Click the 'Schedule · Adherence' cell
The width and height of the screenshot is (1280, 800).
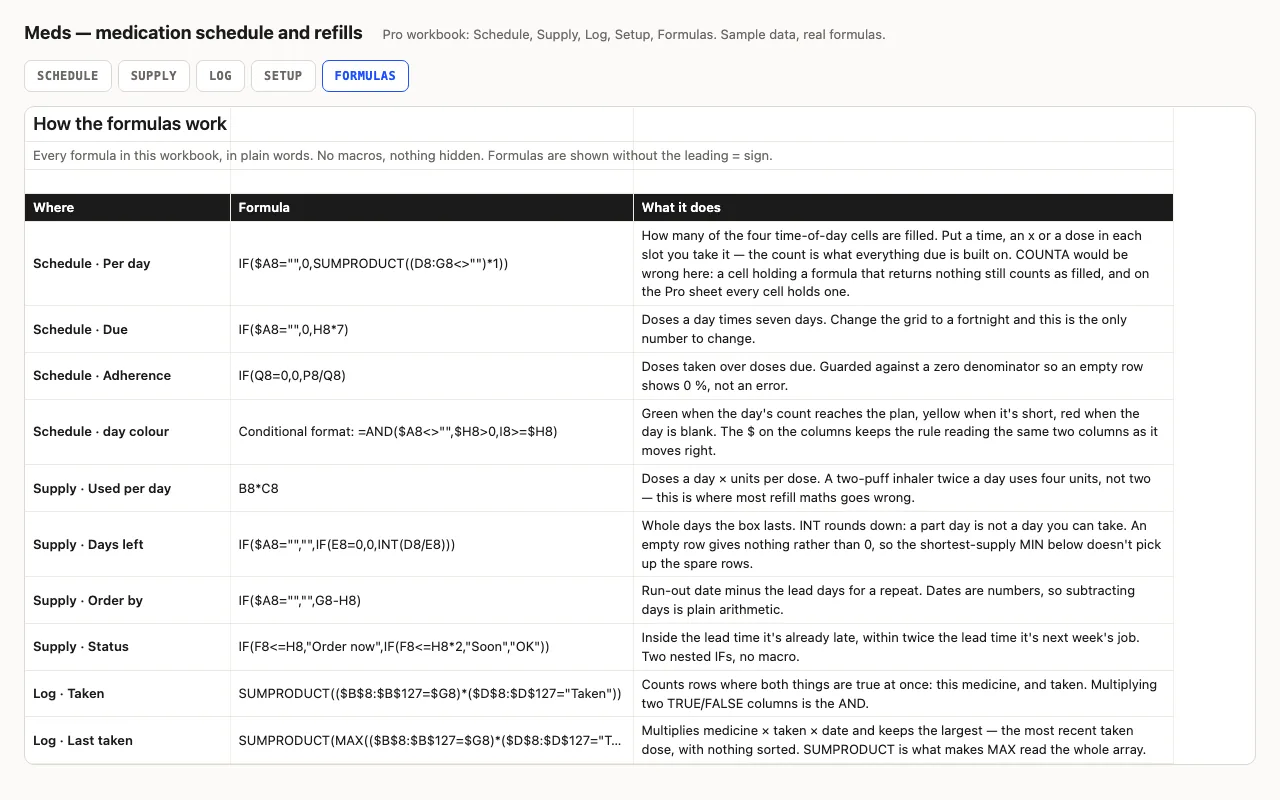[x=128, y=376]
